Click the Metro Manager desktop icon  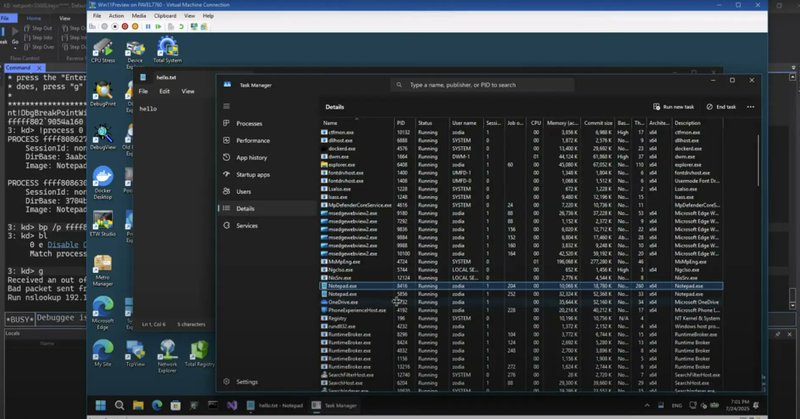click(103, 270)
